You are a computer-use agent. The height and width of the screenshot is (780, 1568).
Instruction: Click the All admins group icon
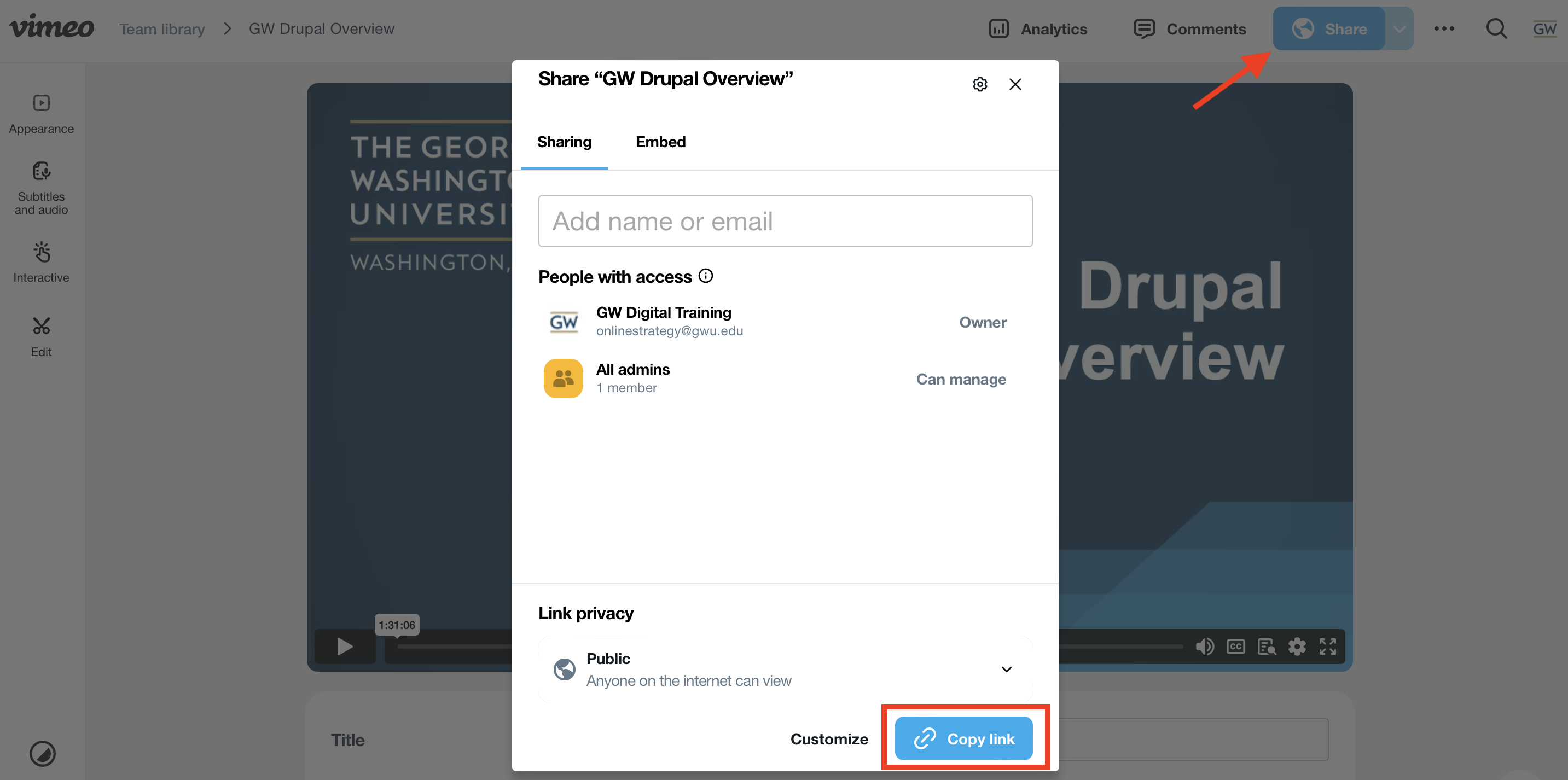tap(563, 379)
